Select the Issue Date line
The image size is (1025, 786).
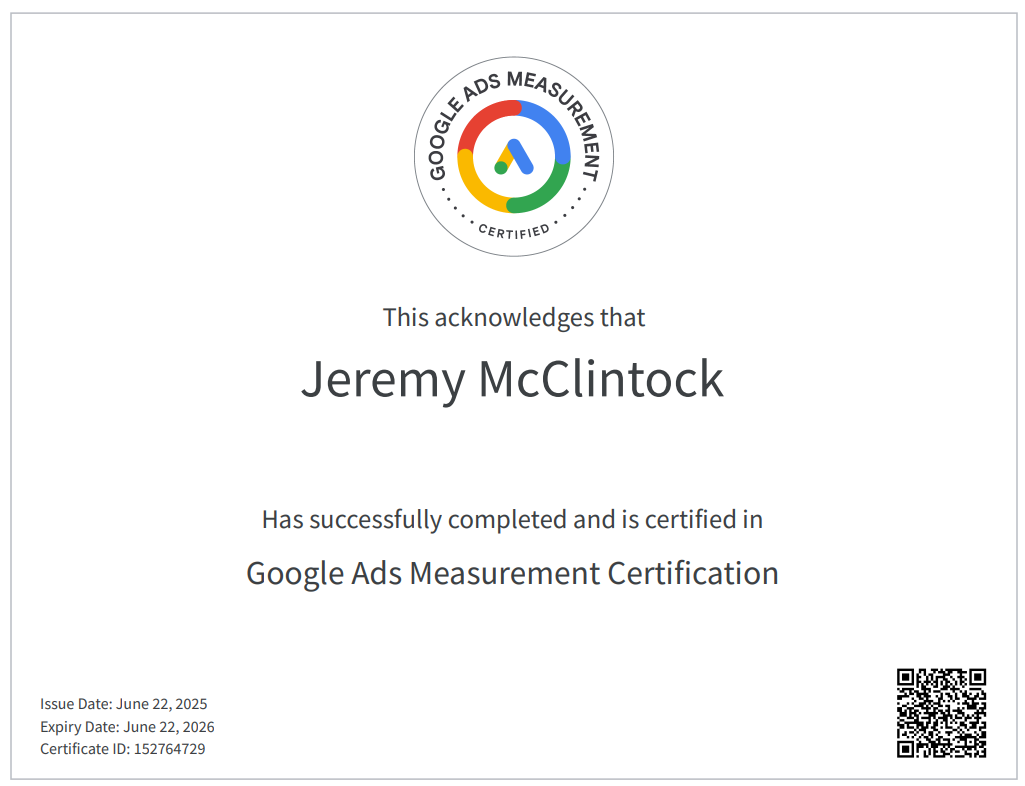[123, 703]
